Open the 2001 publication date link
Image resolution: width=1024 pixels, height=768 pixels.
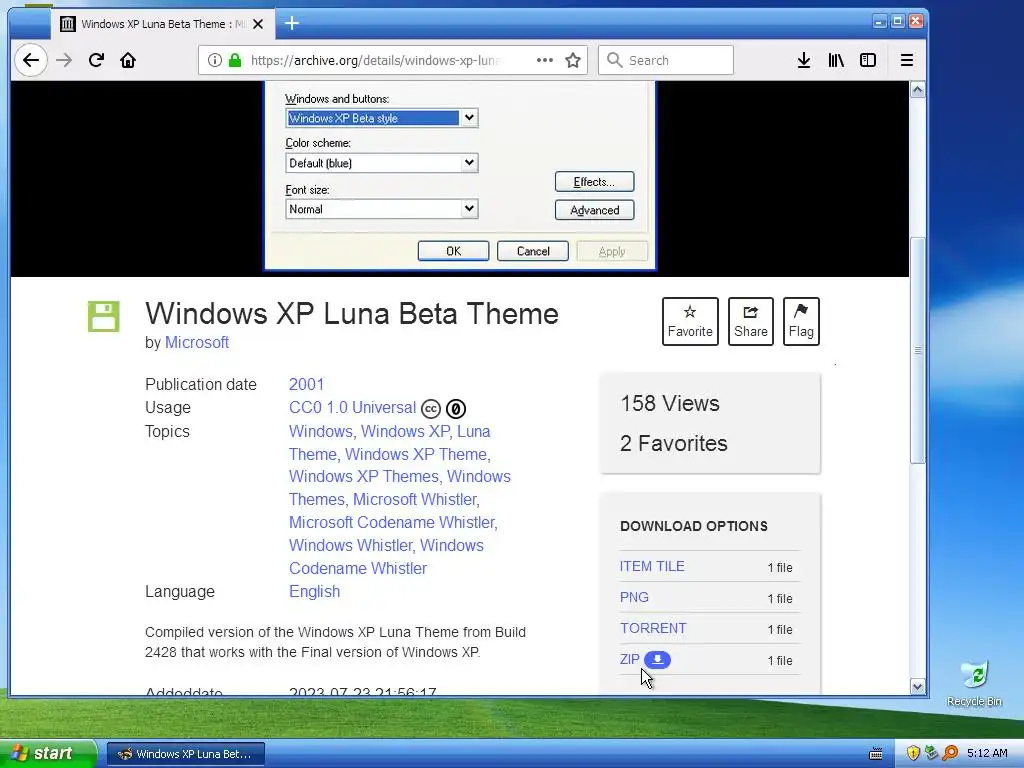(x=306, y=384)
